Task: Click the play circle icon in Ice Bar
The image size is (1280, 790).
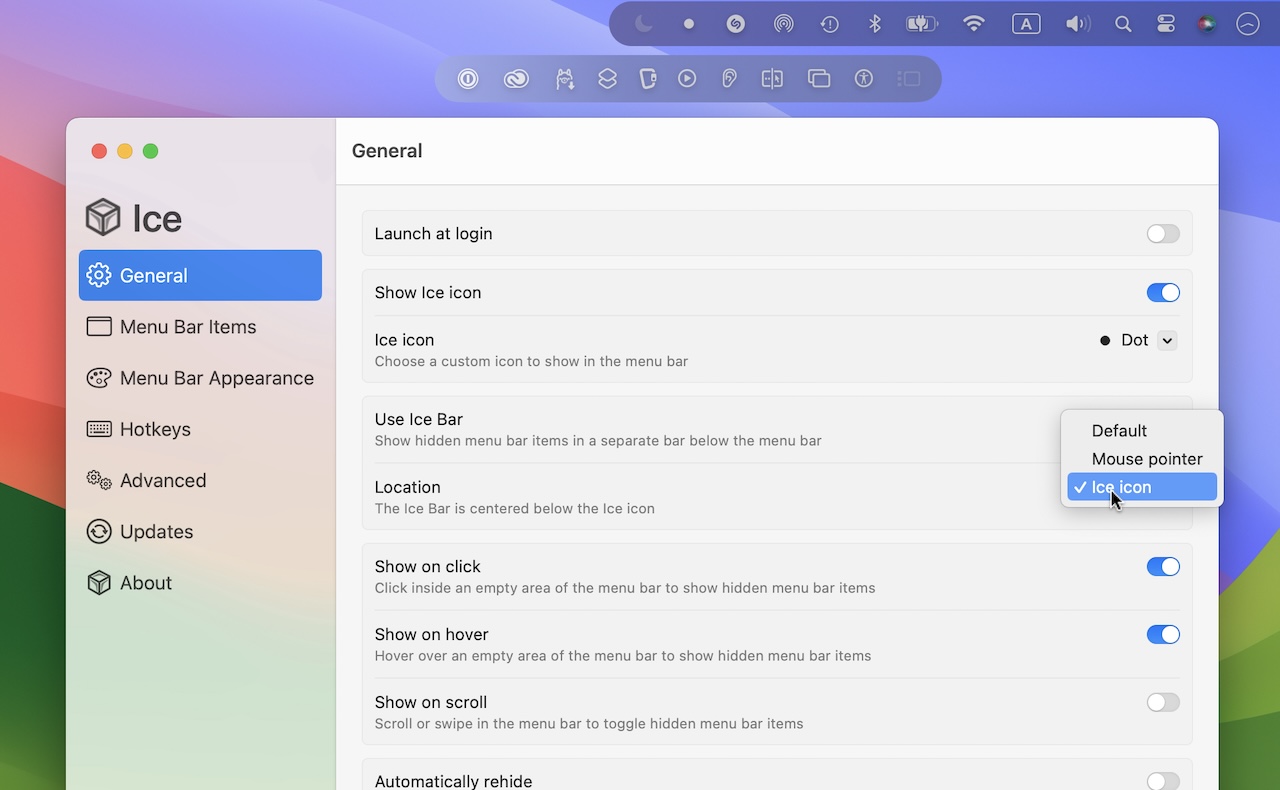Action: pyautogui.click(x=687, y=78)
